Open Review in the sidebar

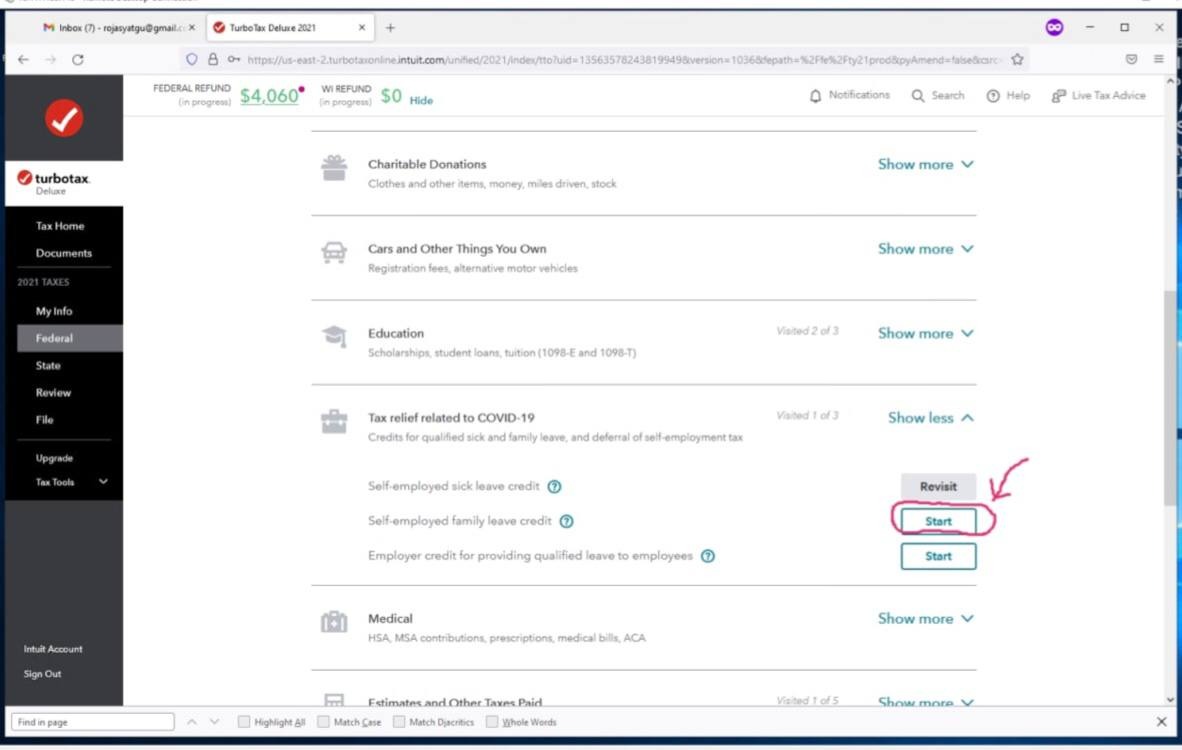53,393
